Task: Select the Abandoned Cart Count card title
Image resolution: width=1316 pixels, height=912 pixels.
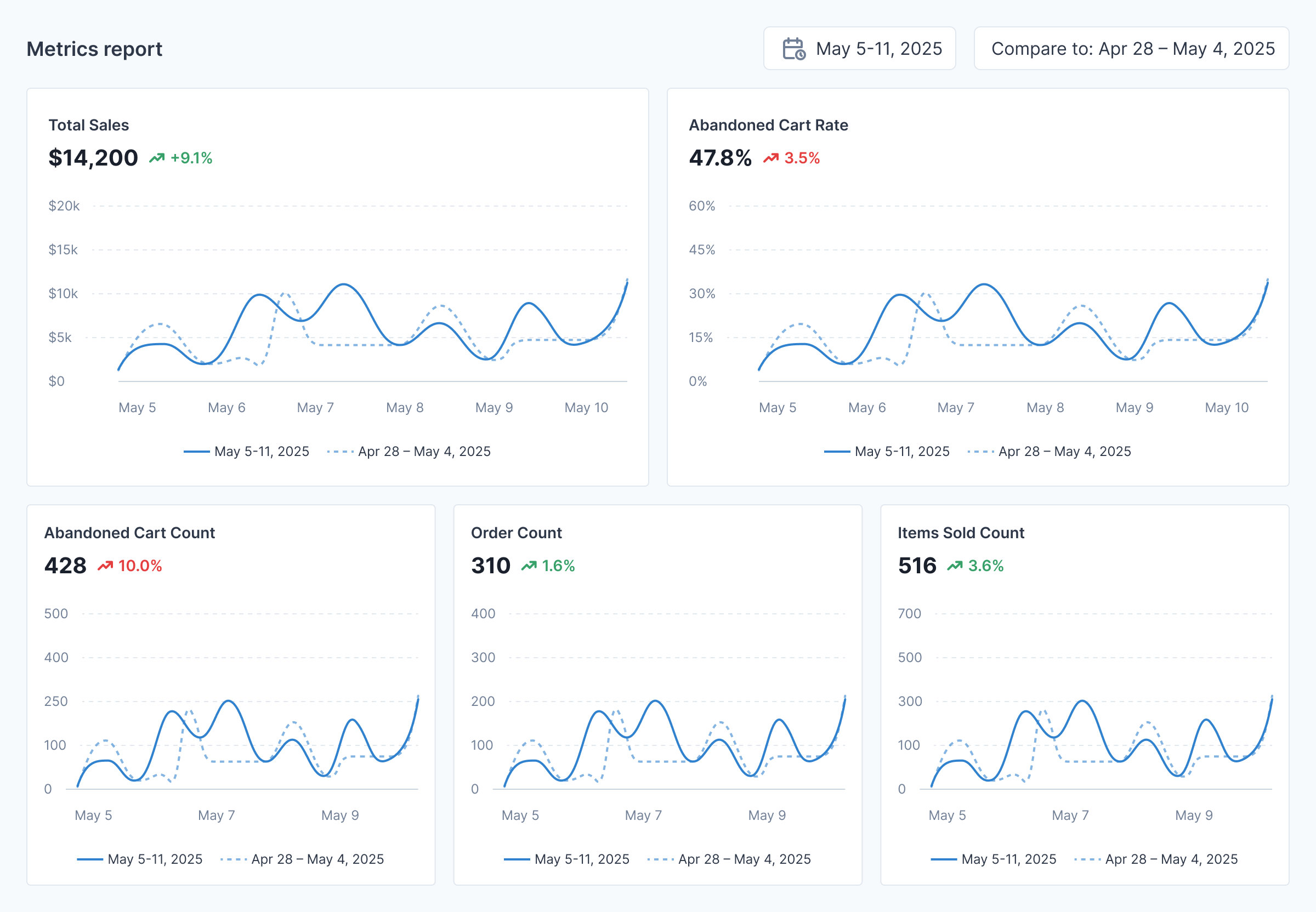Action: [130, 533]
